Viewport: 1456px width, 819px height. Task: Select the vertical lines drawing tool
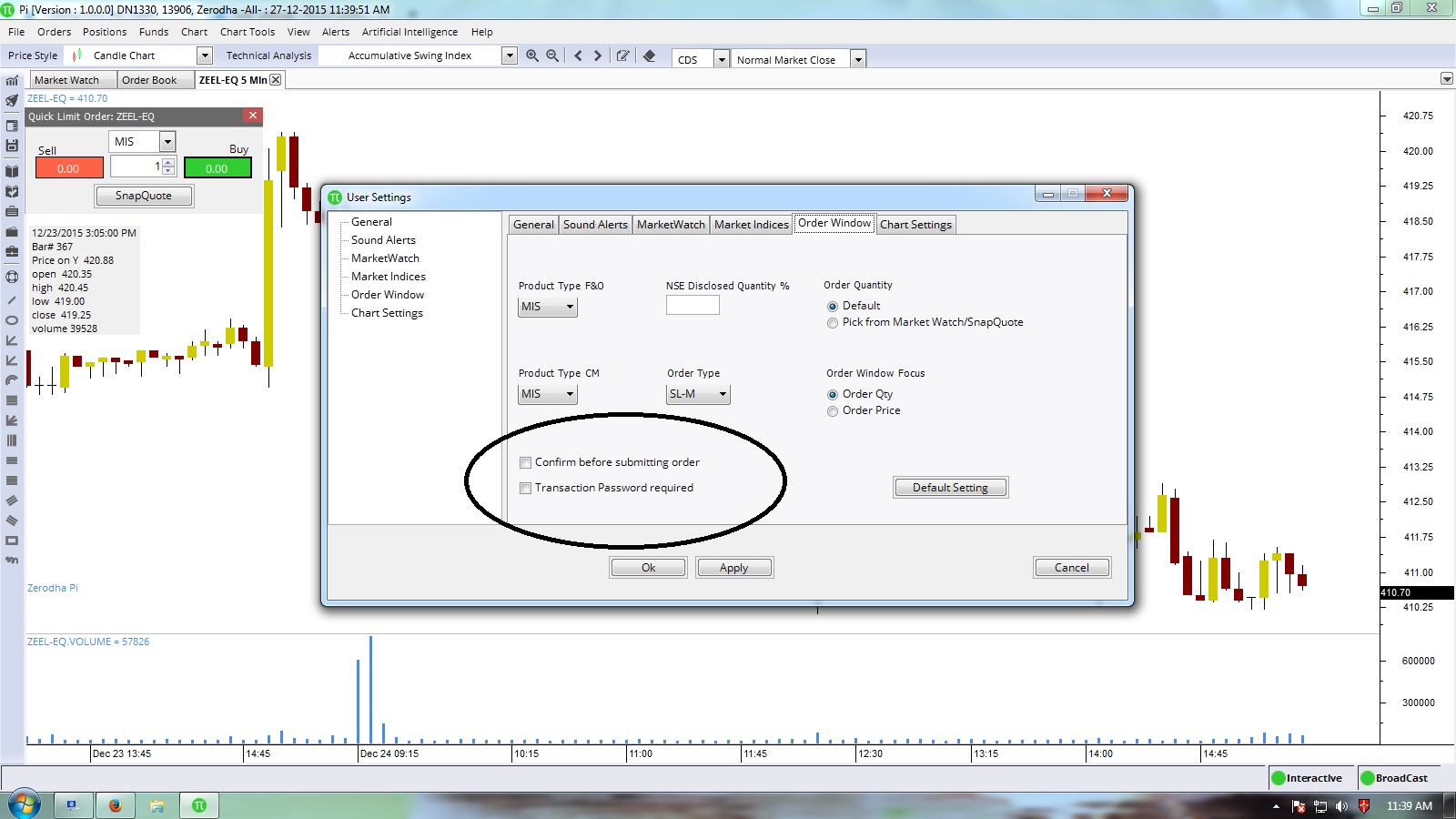tap(12, 440)
